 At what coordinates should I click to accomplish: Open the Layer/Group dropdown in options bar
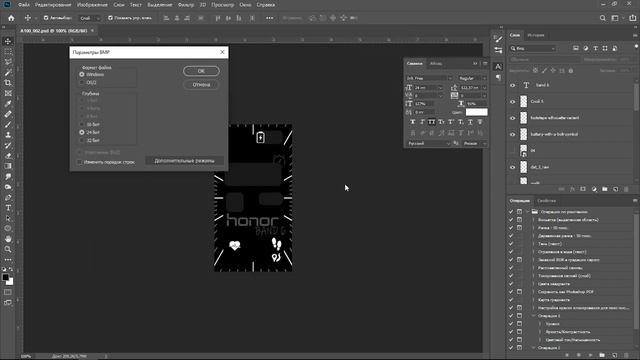pos(89,18)
